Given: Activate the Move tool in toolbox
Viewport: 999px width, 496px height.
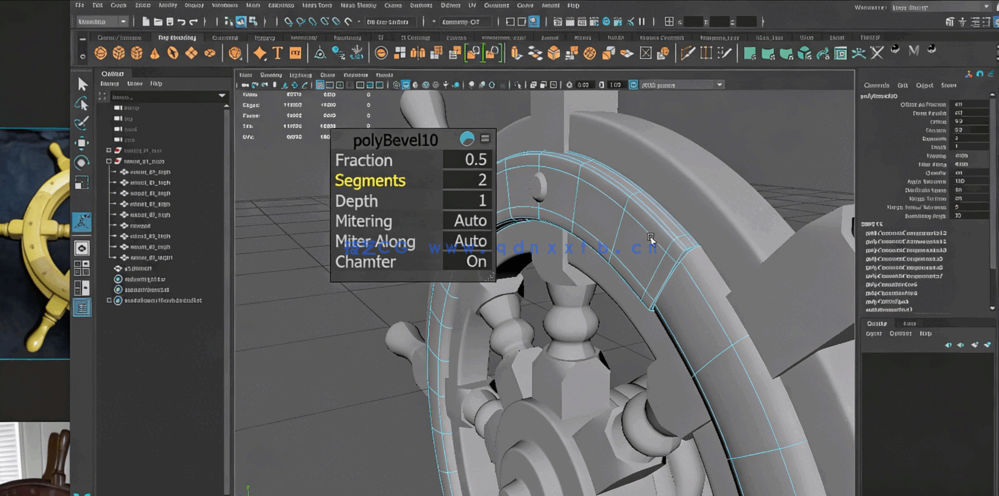Looking at the screenshot, I should [x=82, y=143].
